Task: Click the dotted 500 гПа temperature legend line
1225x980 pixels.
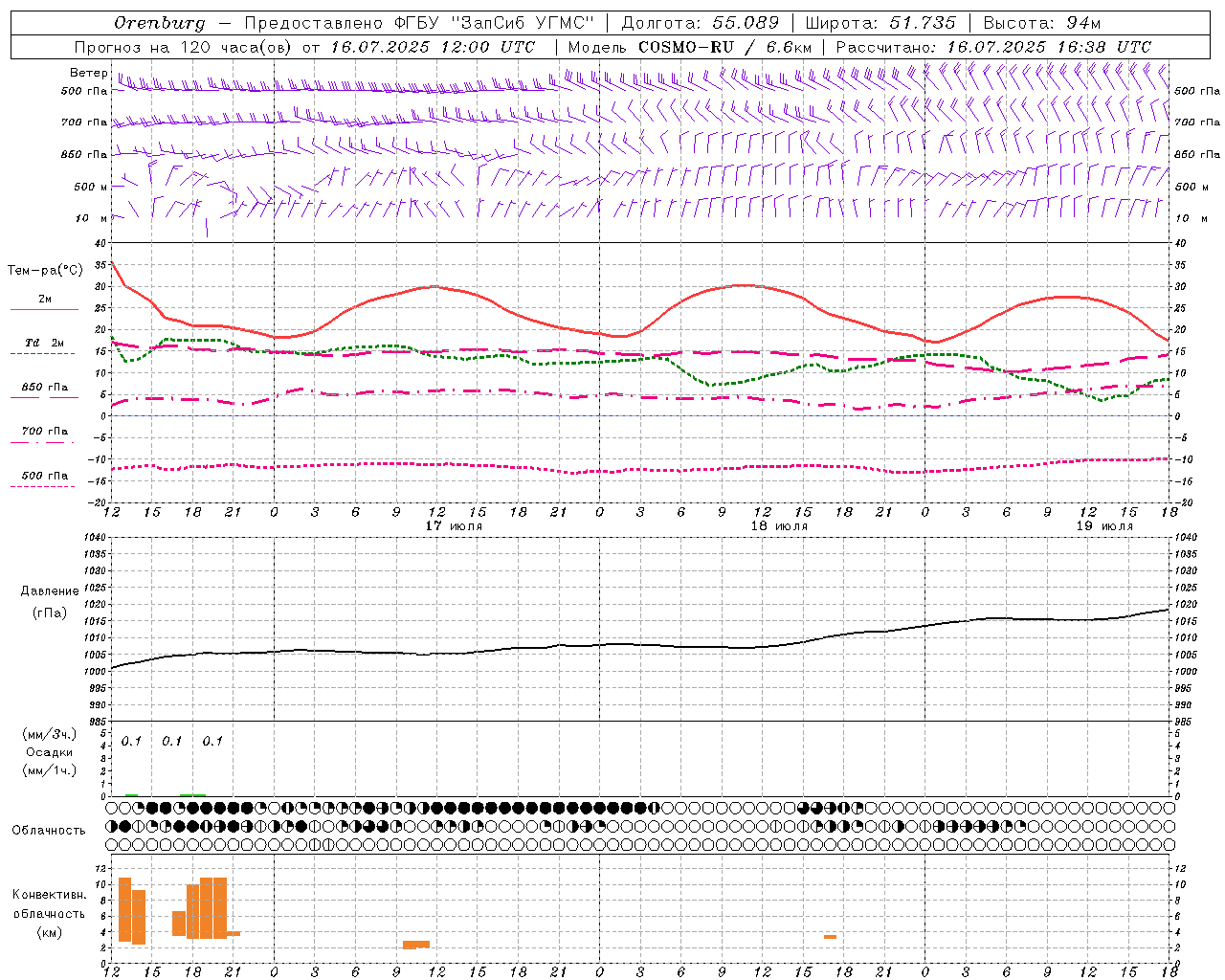Action: click(42, 487)
